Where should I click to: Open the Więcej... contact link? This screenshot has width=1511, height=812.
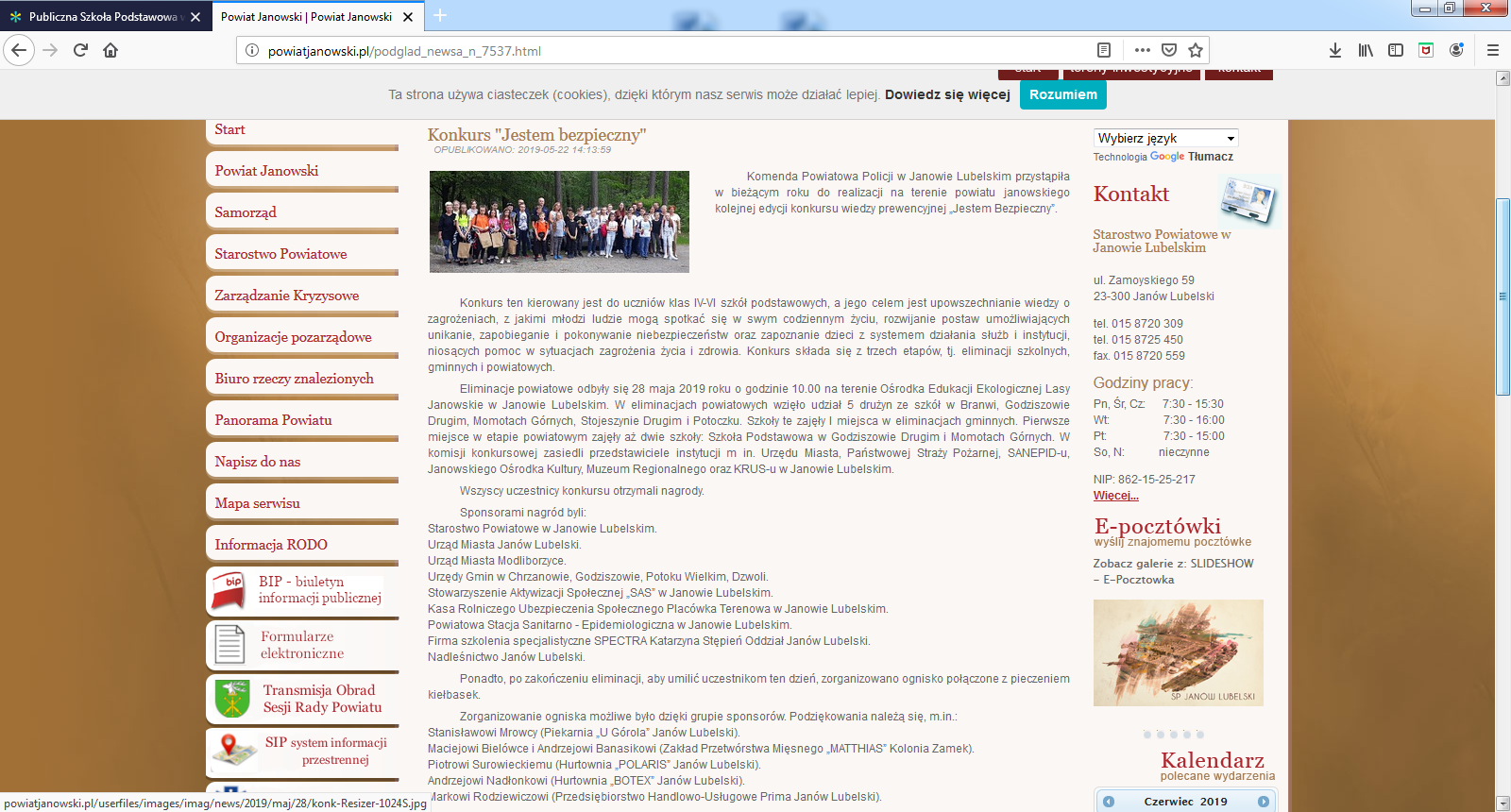(x=1115, y=496)
